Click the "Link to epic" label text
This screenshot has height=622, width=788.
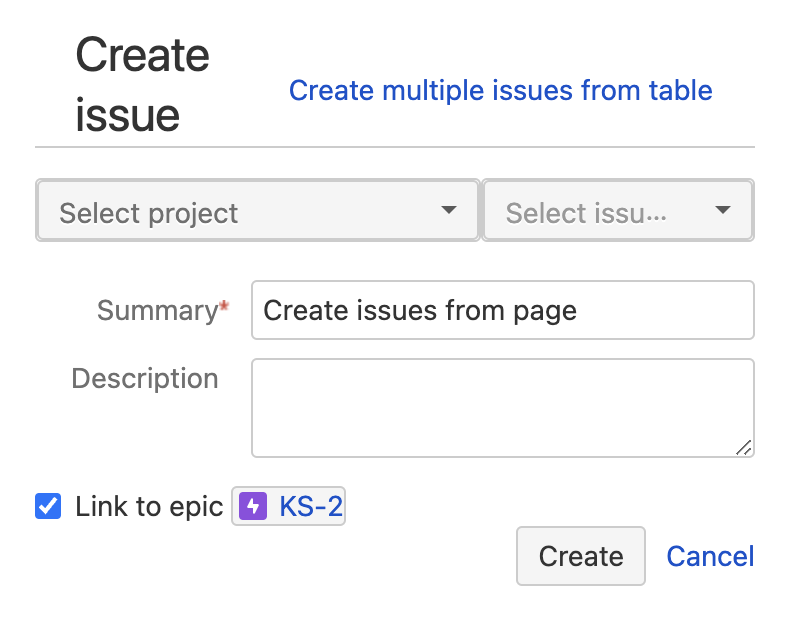click(149, 507)
